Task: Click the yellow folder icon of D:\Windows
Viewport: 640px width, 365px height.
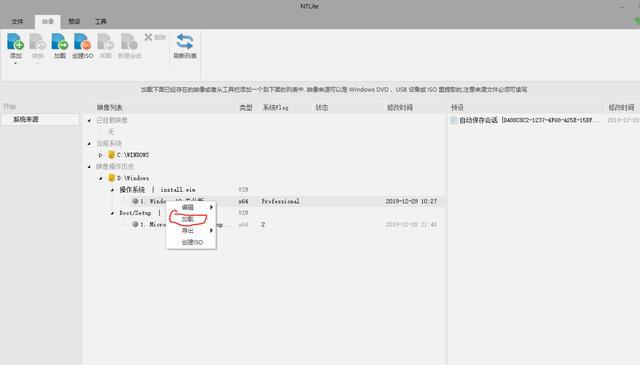Action: pos(111,178)
